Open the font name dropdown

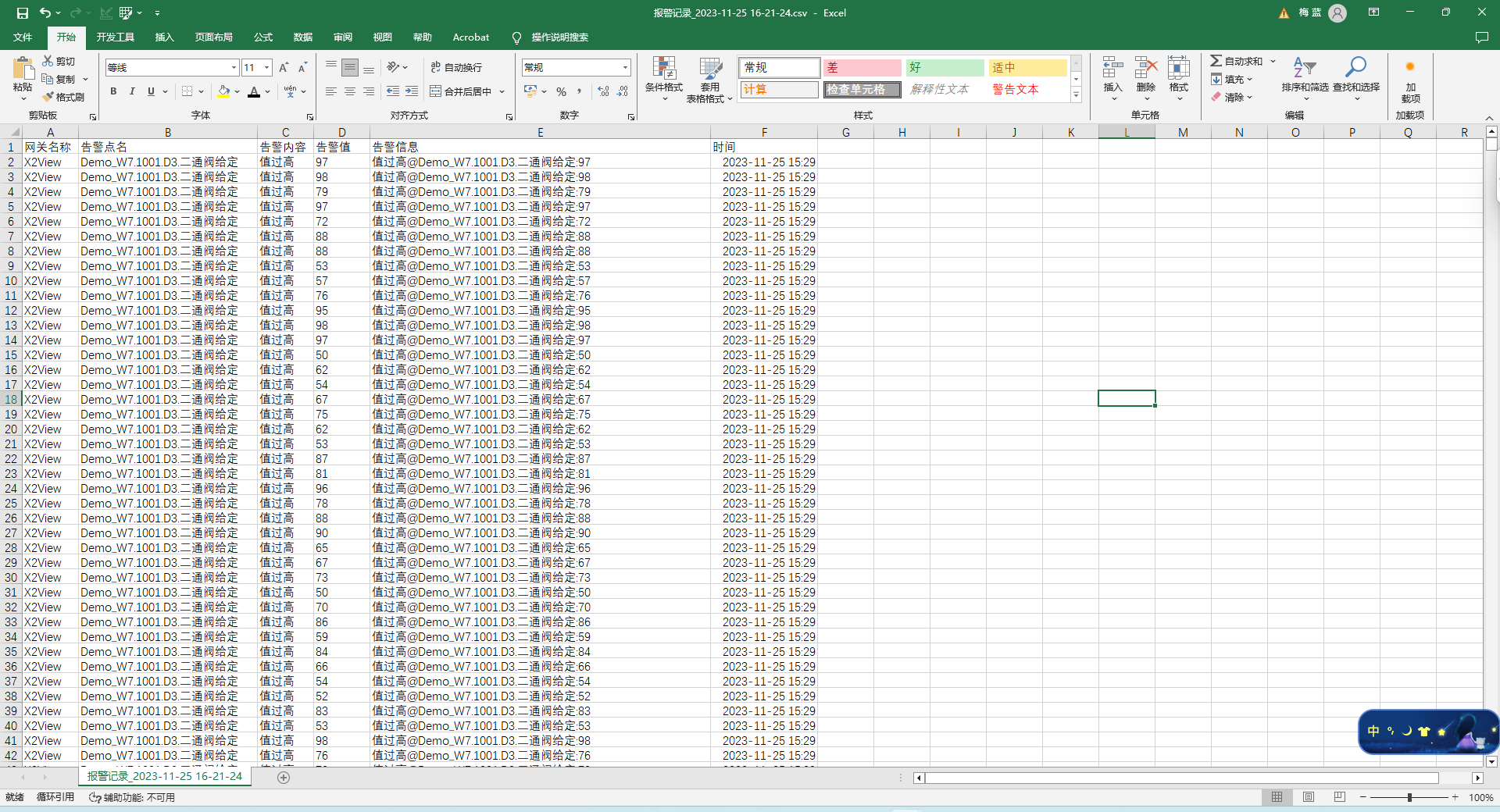point(233,68)
